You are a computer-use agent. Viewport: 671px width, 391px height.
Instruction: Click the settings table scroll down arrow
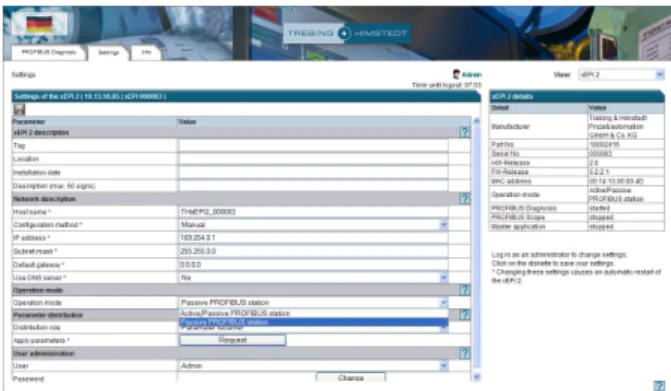476,377
